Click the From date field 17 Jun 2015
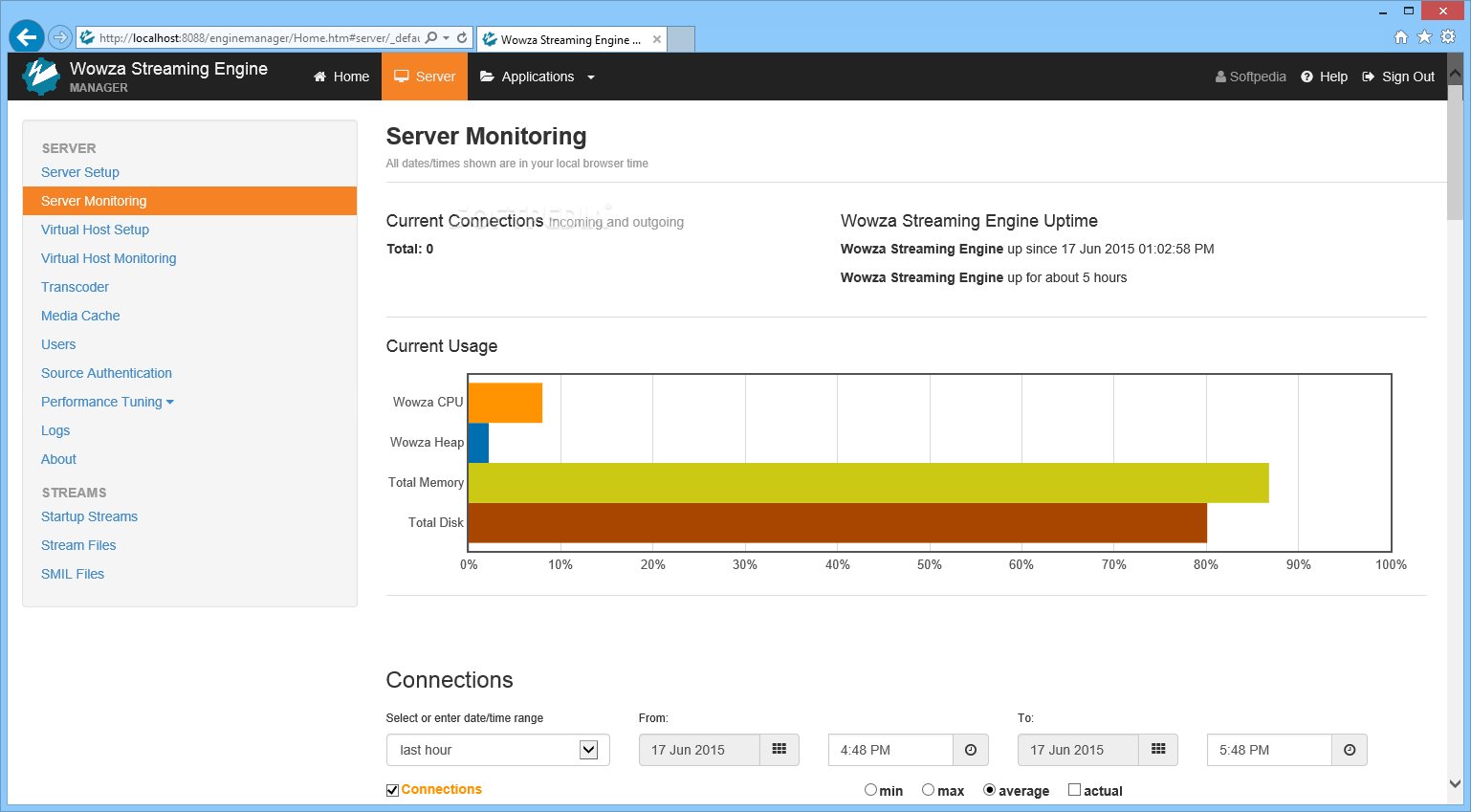Viewport: 1471px width, 812px height. point(699,750)
